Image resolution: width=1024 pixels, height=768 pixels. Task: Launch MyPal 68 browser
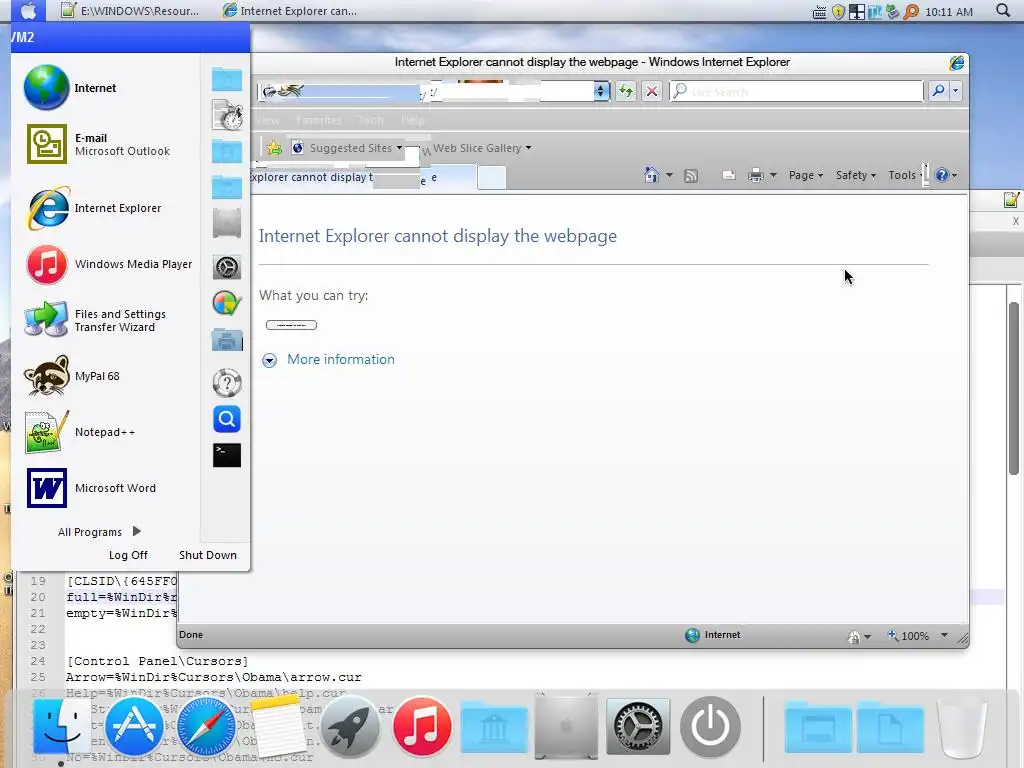[72, 376]
